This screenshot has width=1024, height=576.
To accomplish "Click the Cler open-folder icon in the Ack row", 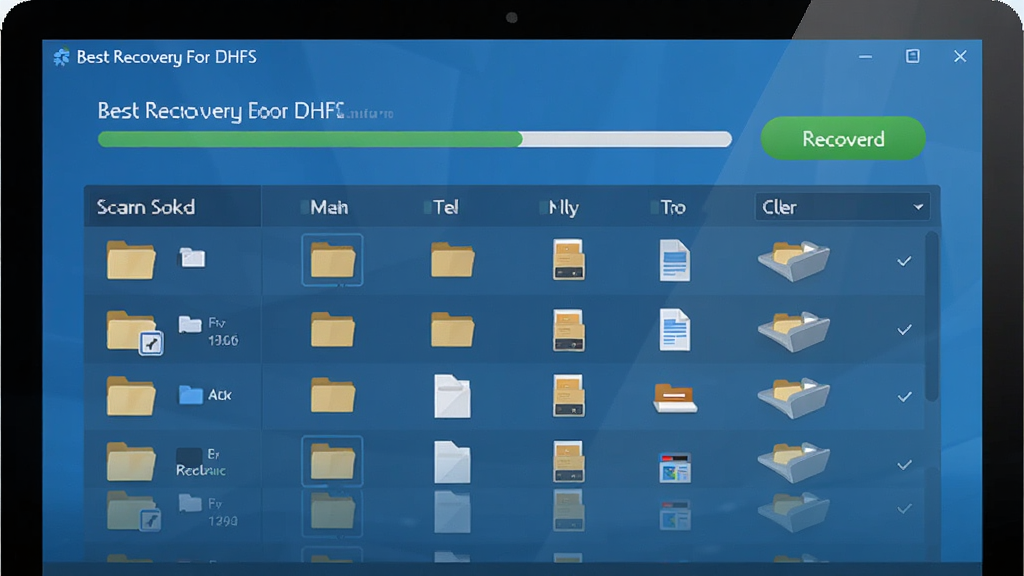I will [x=793, y=397].
